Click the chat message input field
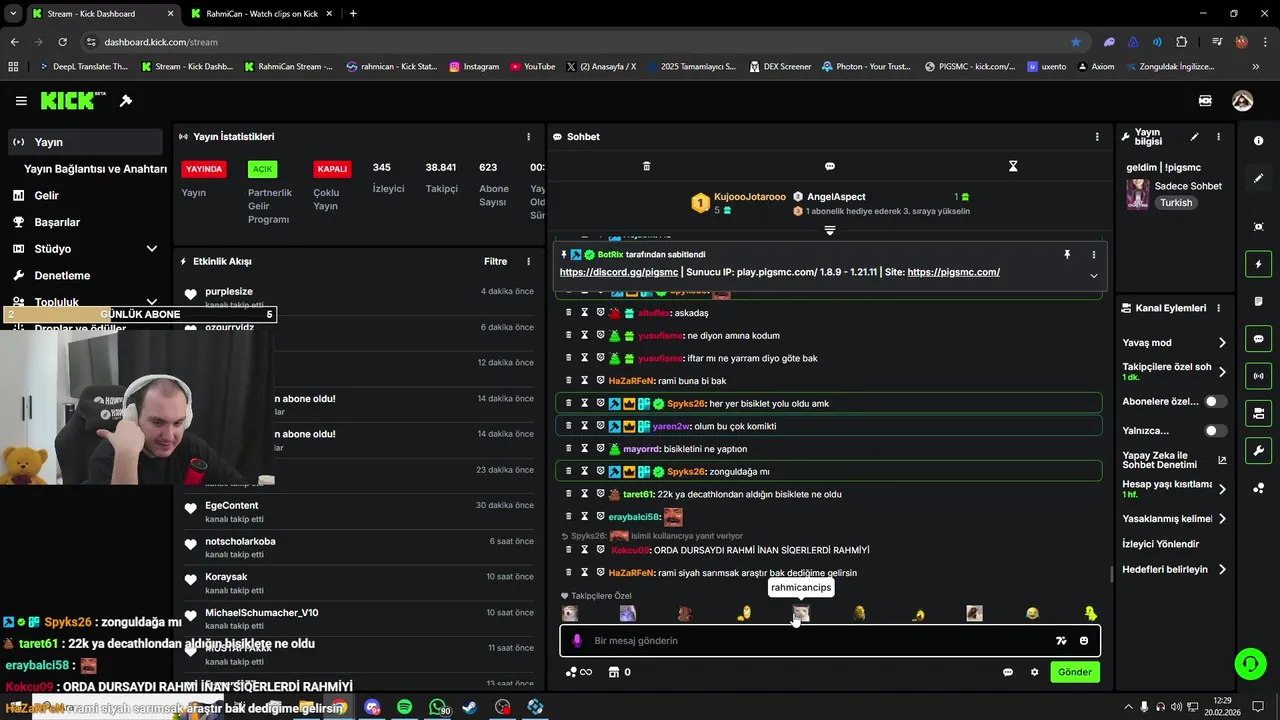 coord(820,641)
